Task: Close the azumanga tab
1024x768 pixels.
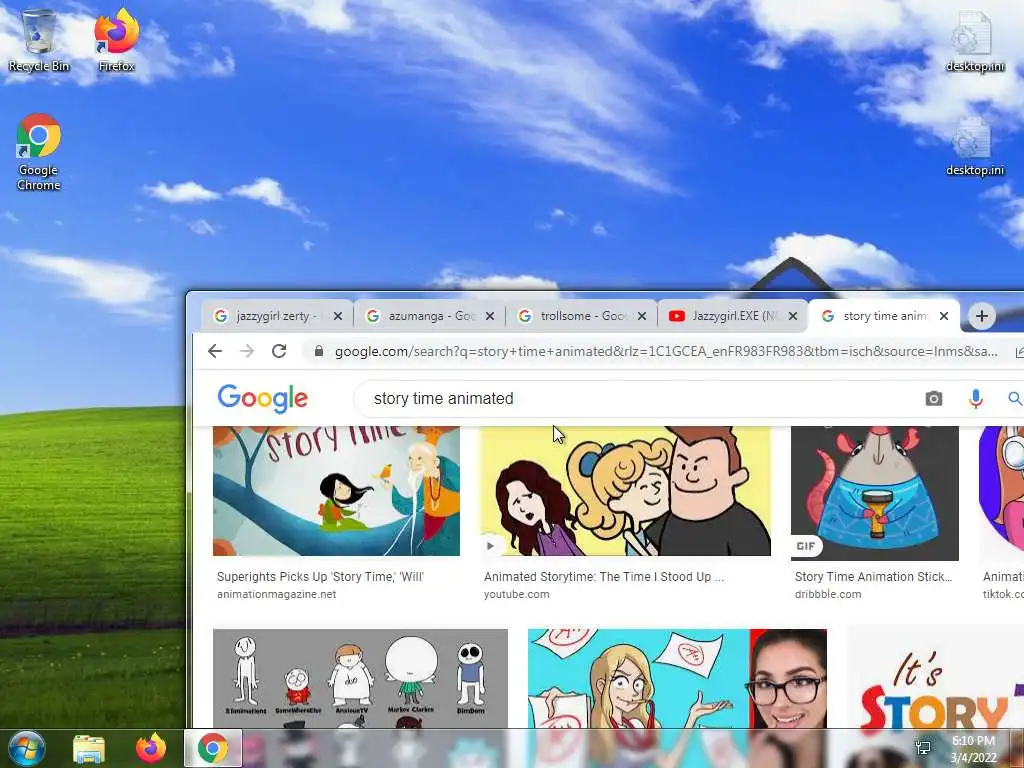Action: click(x=490, y=316)
